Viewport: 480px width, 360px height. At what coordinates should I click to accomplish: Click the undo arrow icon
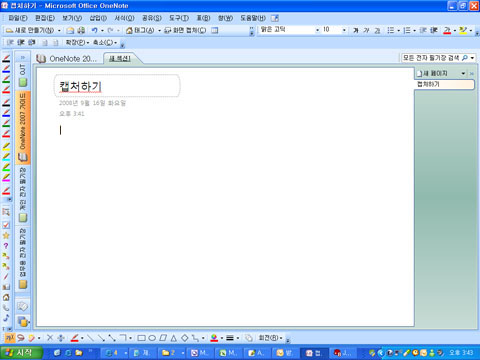coord(95,30)
